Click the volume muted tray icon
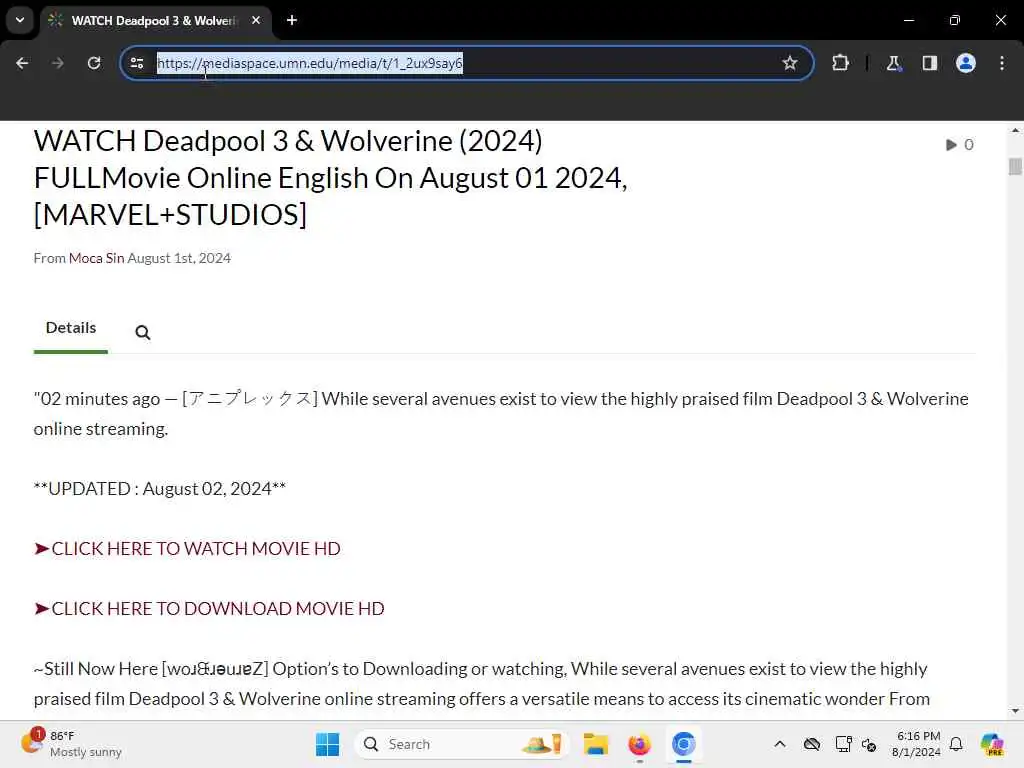1024x768 pixels. [x=869, y=744]
